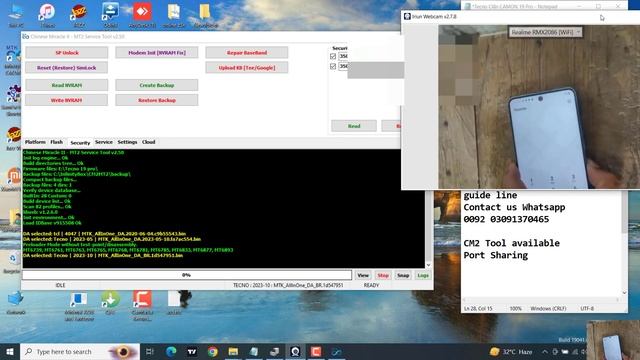Click the READY status in CM2 status bar
This screenshot has height=360, width=640.
[x=371, y=285]
